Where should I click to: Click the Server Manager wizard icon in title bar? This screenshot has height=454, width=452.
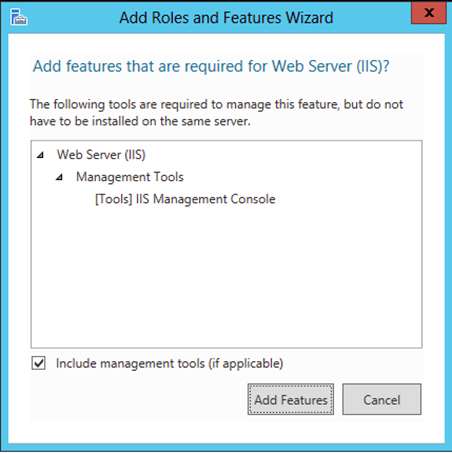(x=18, y=17)
